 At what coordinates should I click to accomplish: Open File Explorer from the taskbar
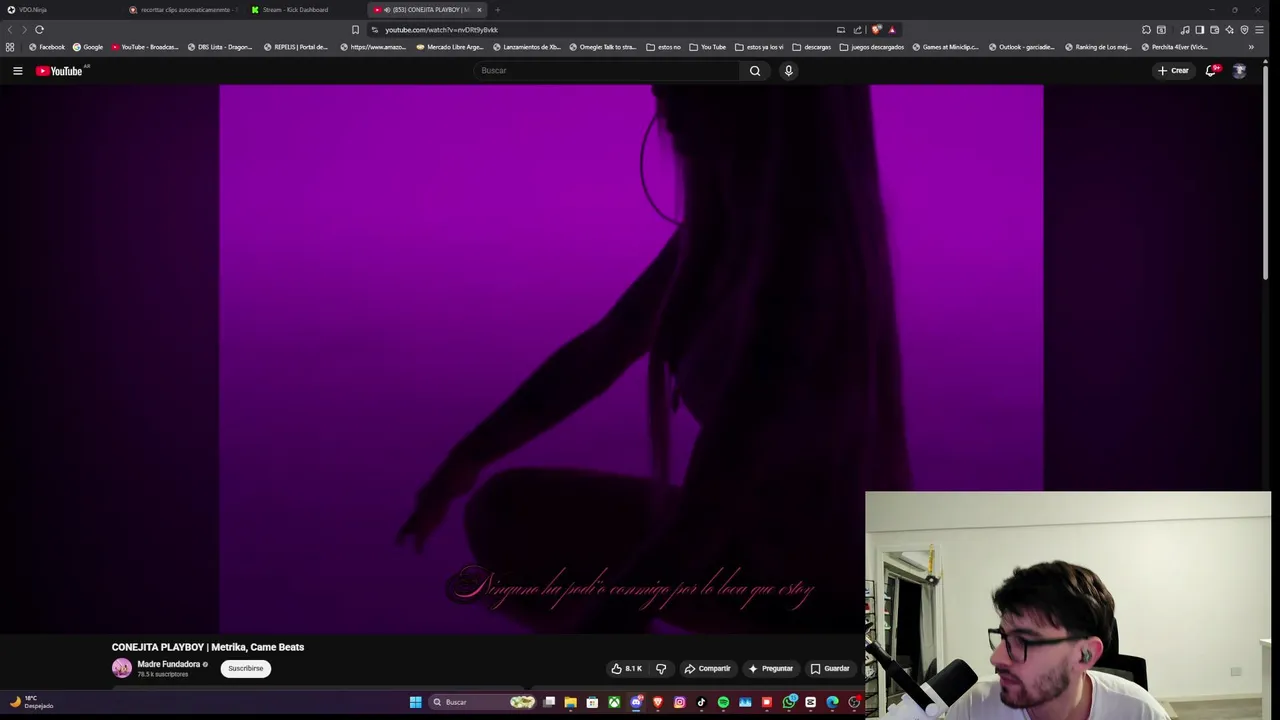coord(570,702)
